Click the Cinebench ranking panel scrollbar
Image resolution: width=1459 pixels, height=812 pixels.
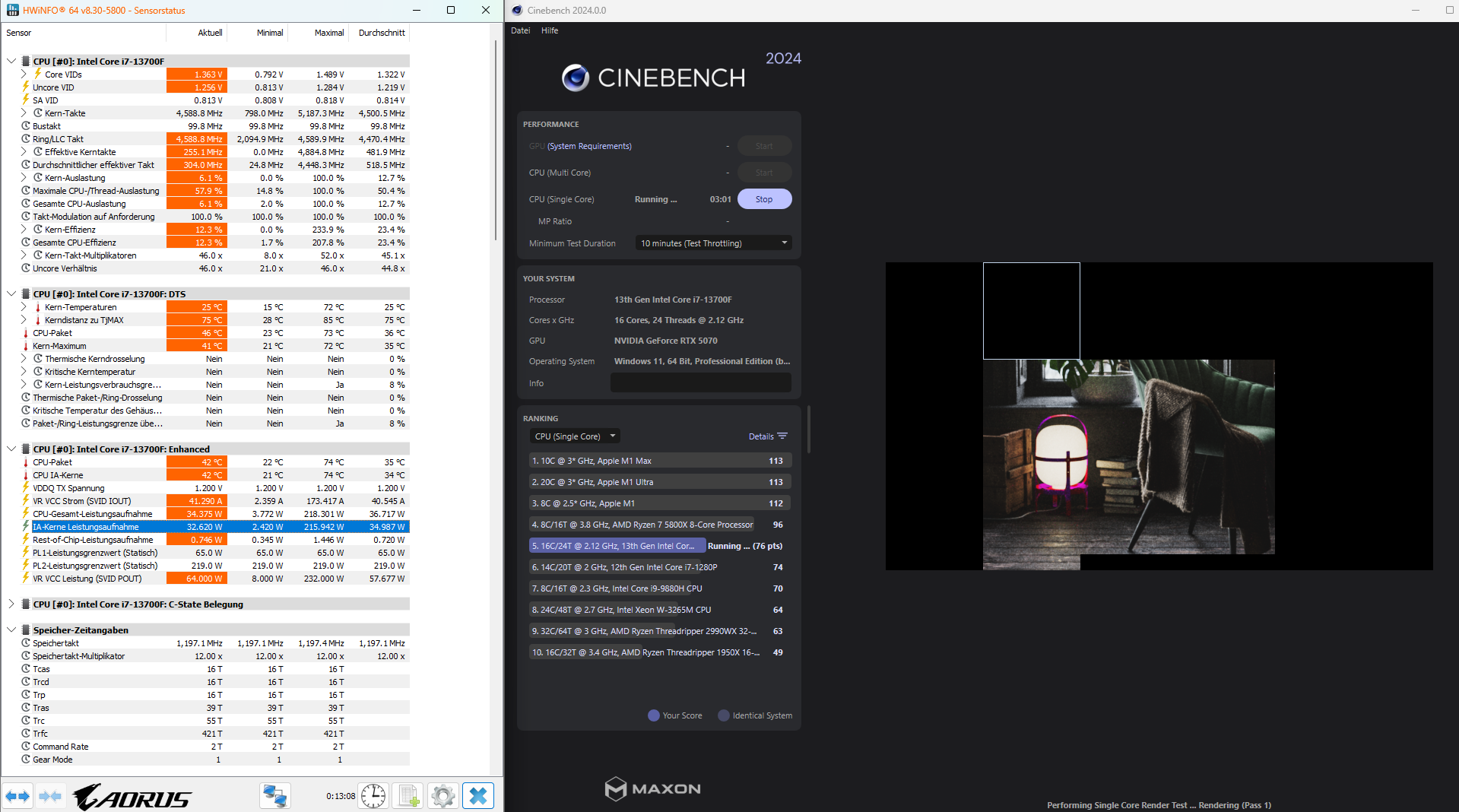tap(808, 430)
